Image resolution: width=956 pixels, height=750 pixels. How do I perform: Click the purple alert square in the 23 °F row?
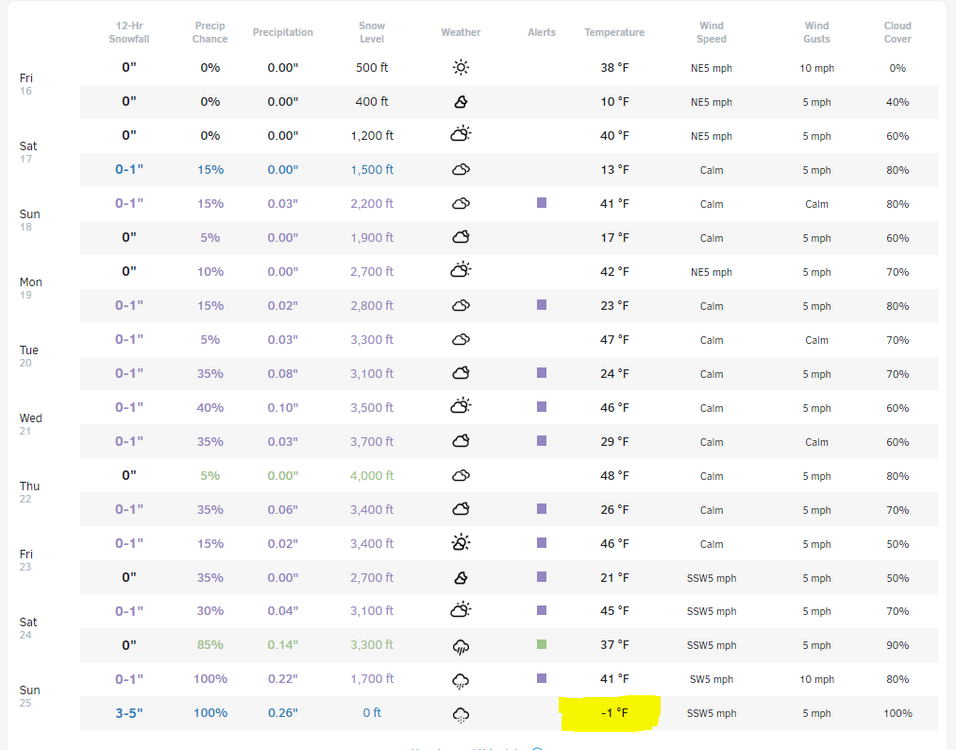tap(541, 305)
